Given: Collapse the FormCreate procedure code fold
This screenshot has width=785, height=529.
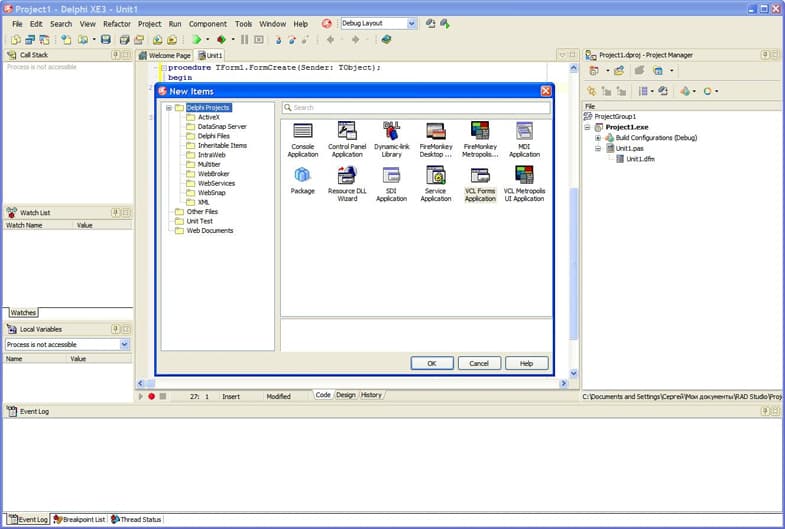Looking at the screenshot, I should (x=163, y=68).
